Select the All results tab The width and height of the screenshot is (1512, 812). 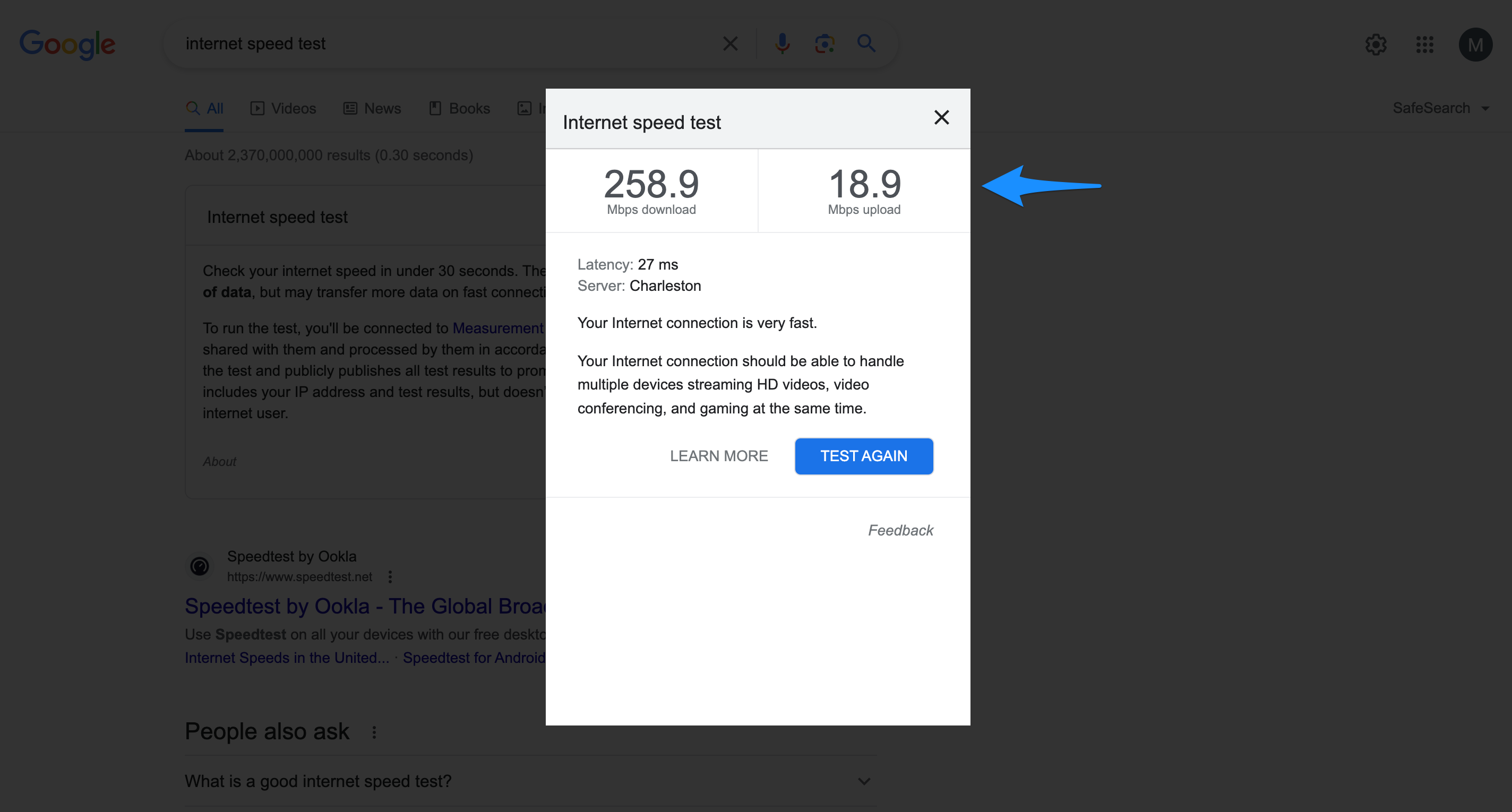pos(204,109)
